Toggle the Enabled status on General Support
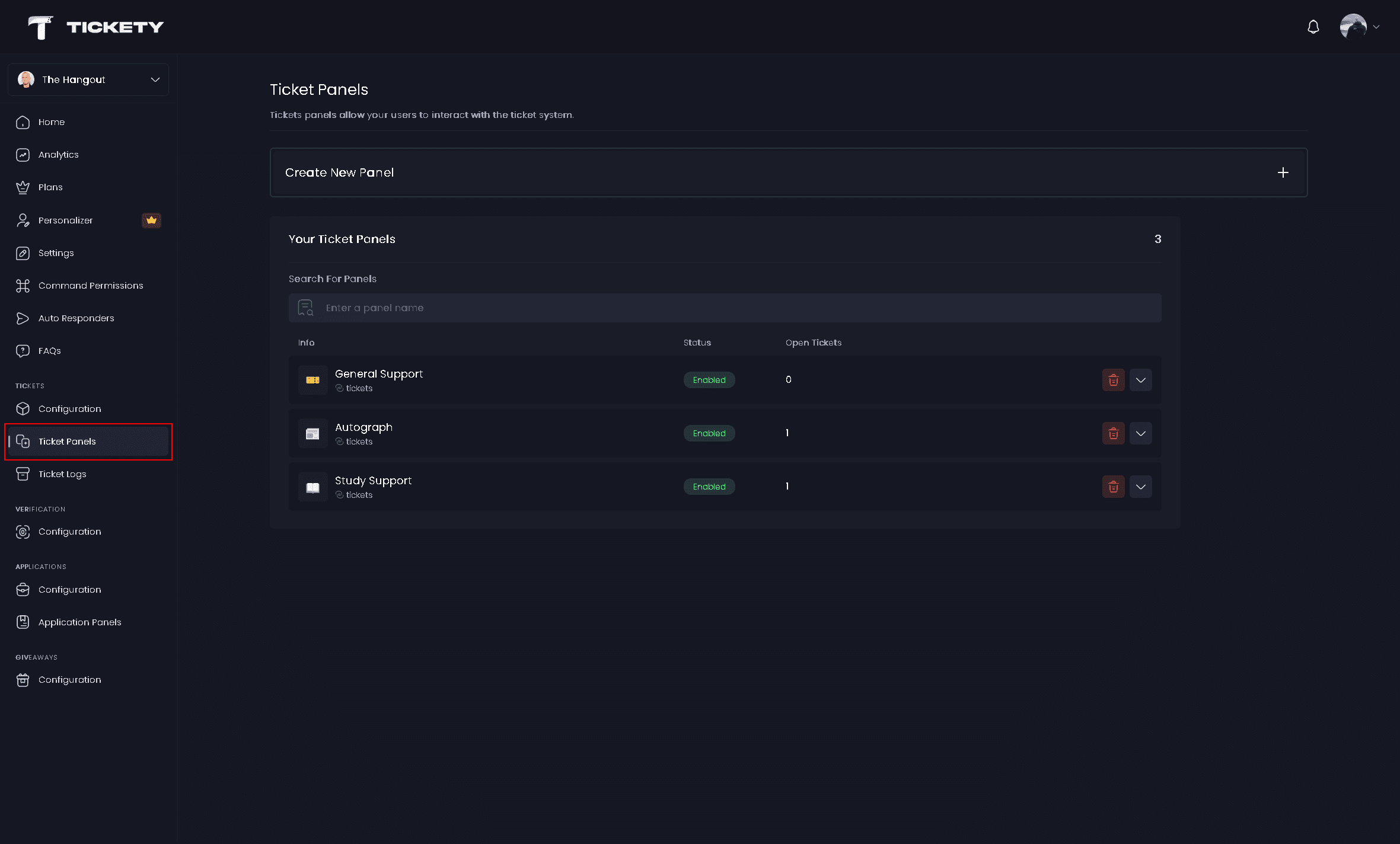This screenshot has width=1400, height=844. 709,379
